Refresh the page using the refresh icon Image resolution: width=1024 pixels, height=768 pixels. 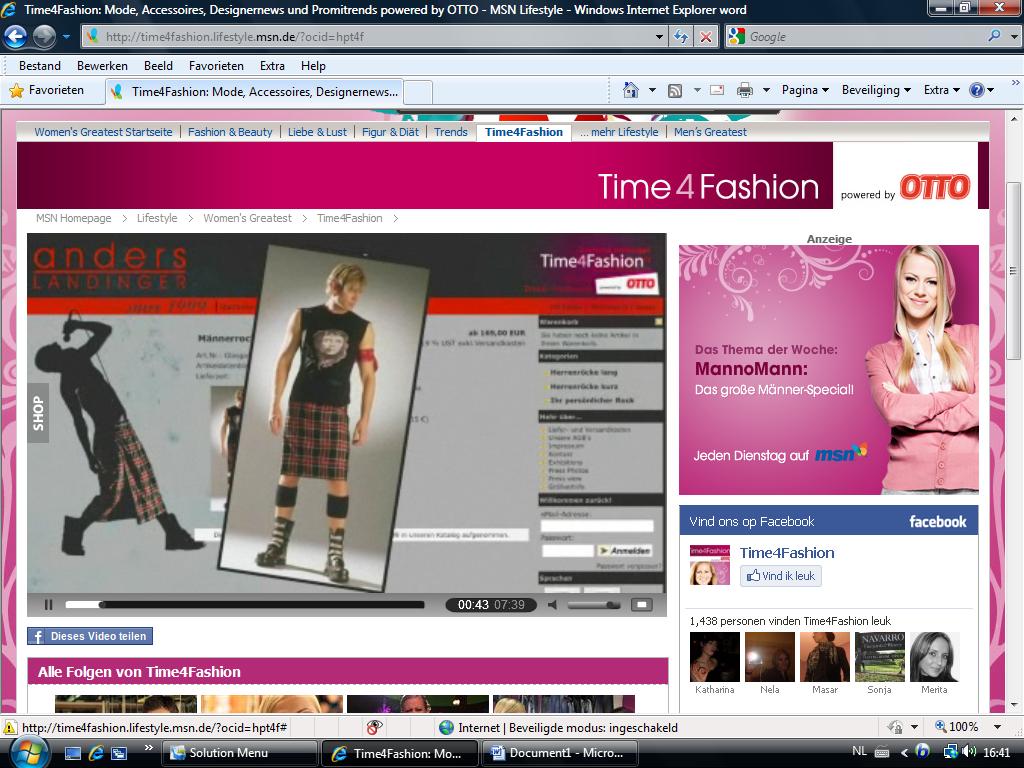680,37
